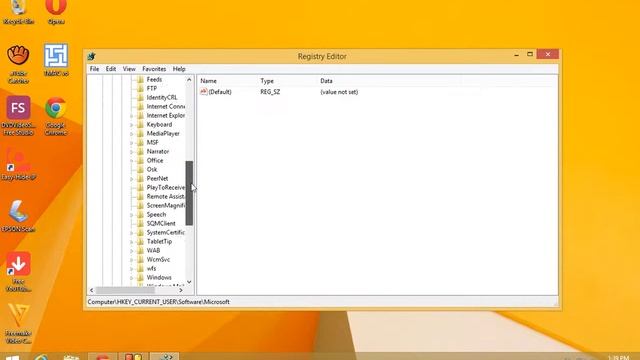Expand the Narrator key
This screenshot has width=640, height=360.
coord(131,152)
